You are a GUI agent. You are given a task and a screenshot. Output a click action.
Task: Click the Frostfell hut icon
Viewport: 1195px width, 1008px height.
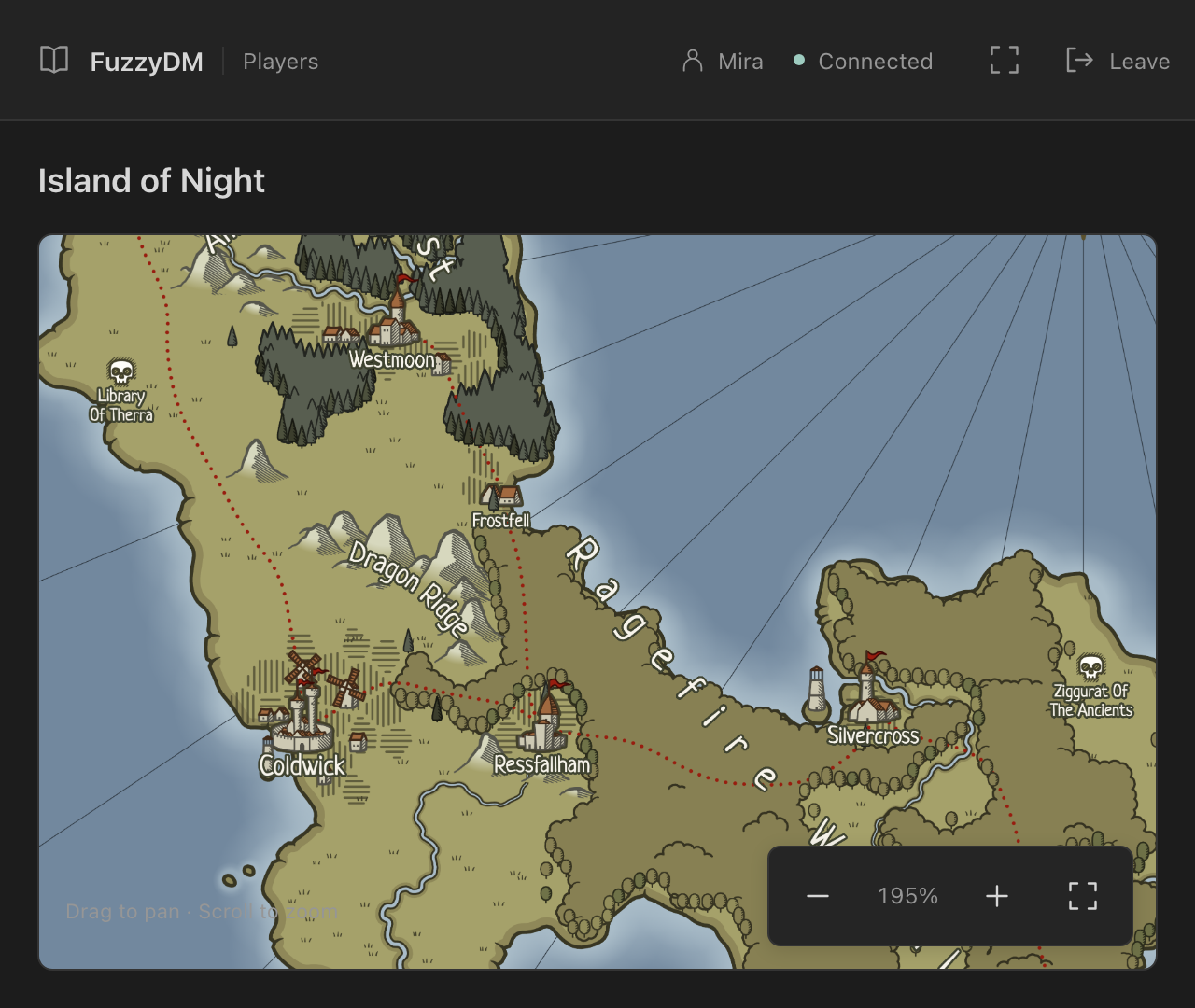tap(501, 496)
